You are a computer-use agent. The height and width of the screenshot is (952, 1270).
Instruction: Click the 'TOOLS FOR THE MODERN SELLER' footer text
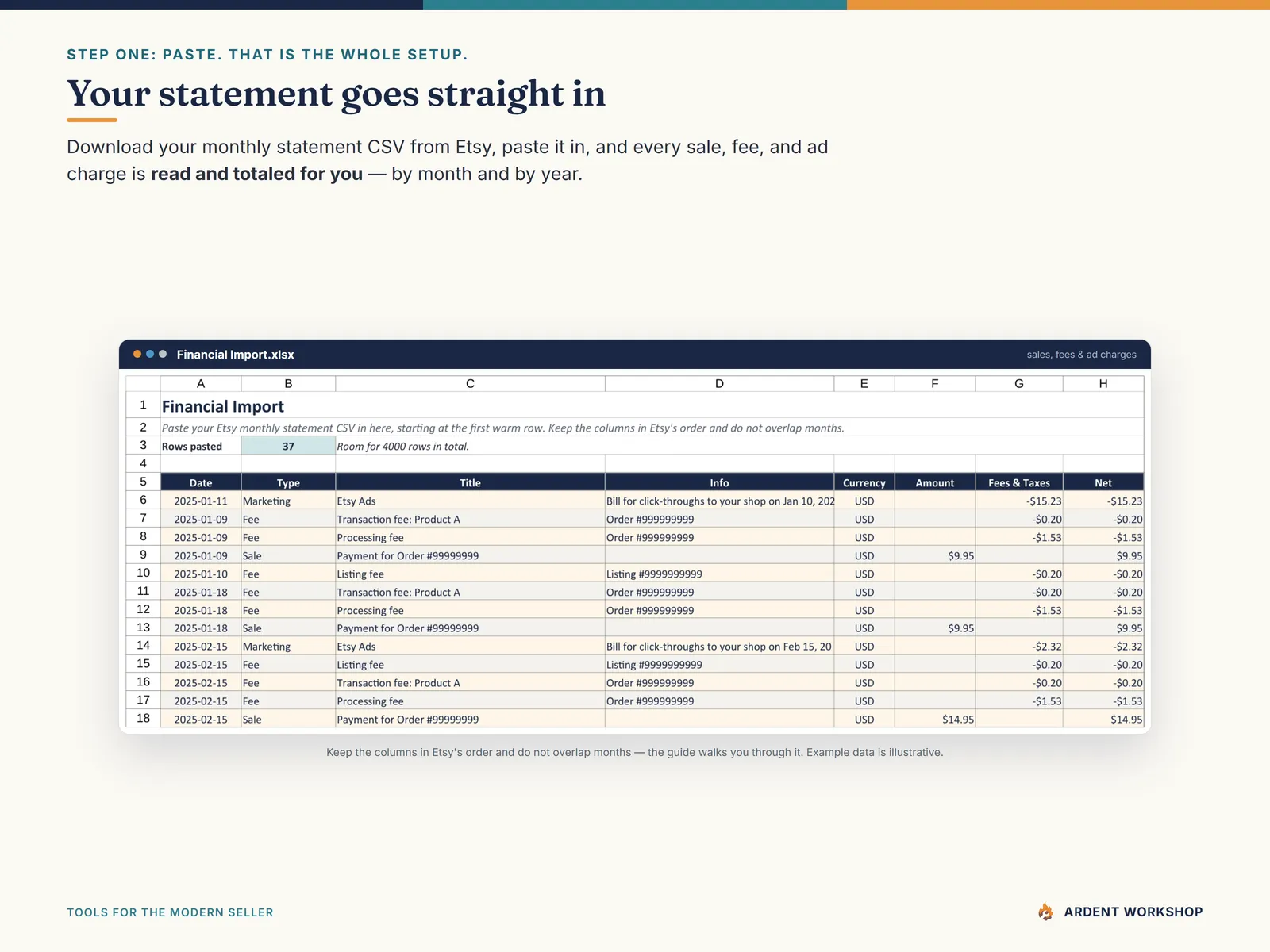170,912
